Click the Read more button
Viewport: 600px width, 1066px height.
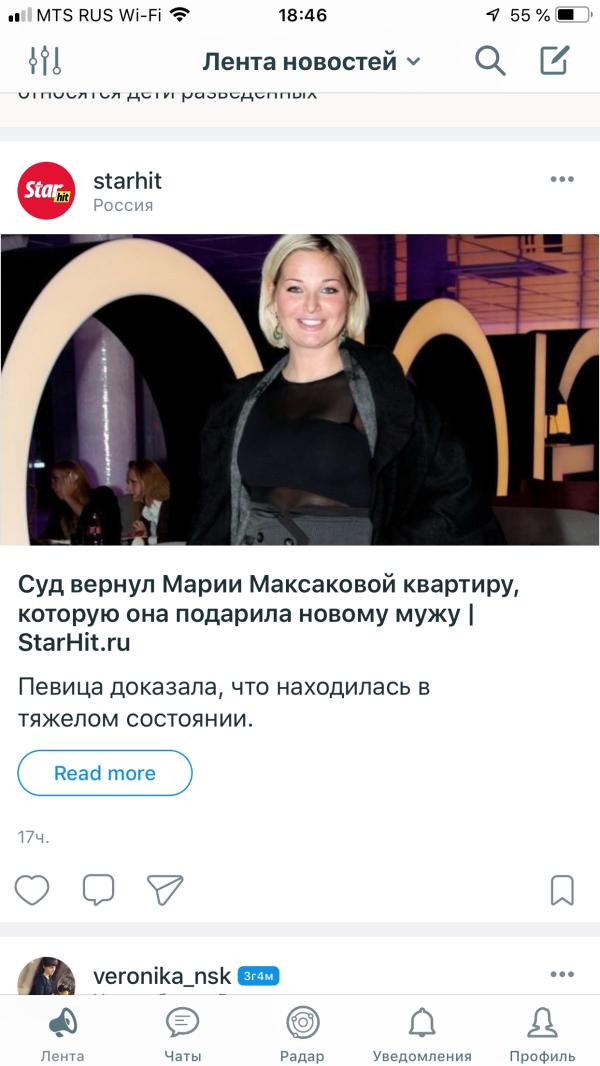[105, 773]
